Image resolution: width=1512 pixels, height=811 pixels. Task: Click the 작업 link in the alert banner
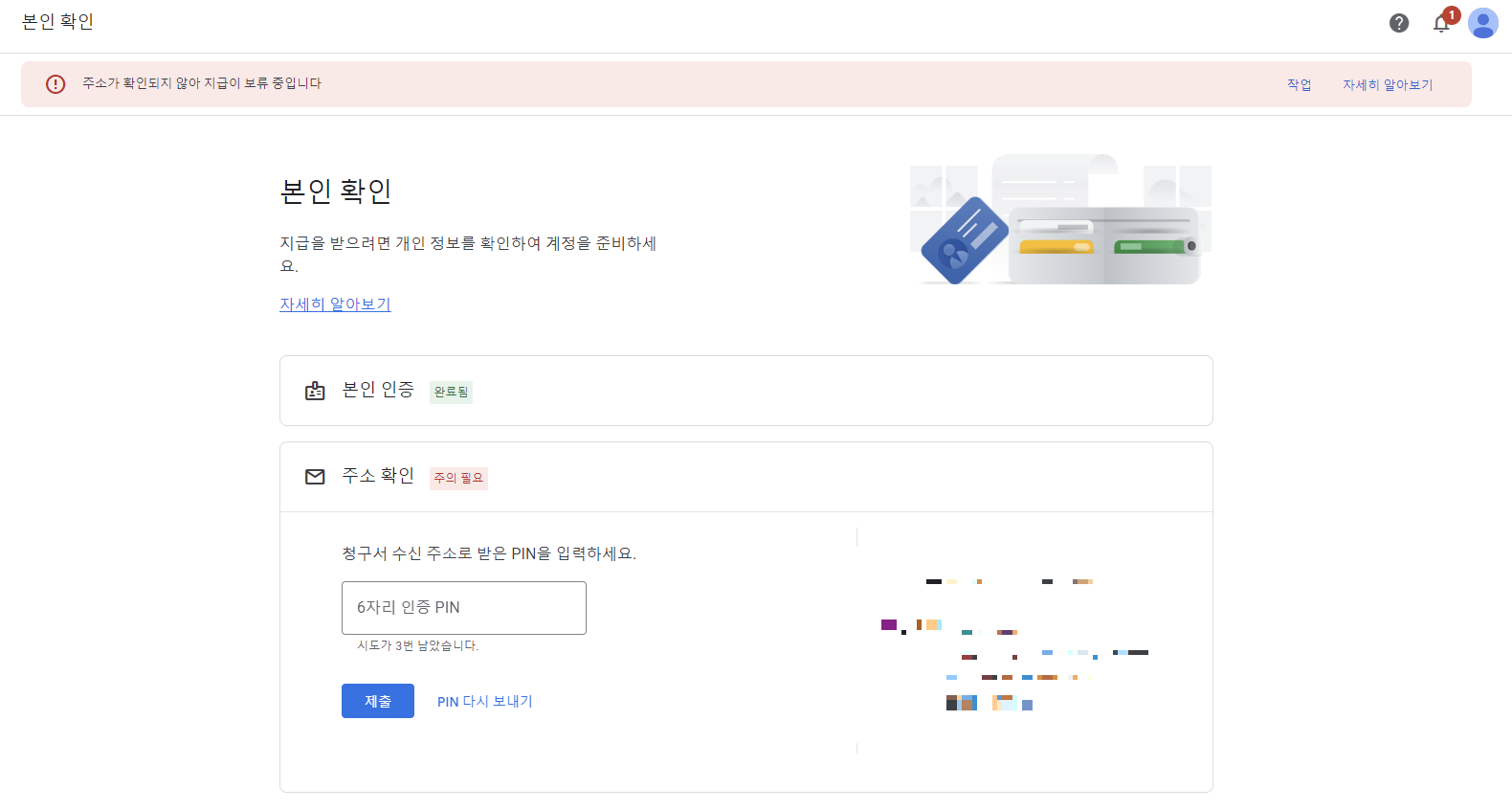pyautogui.click(x=1299, y=84)
